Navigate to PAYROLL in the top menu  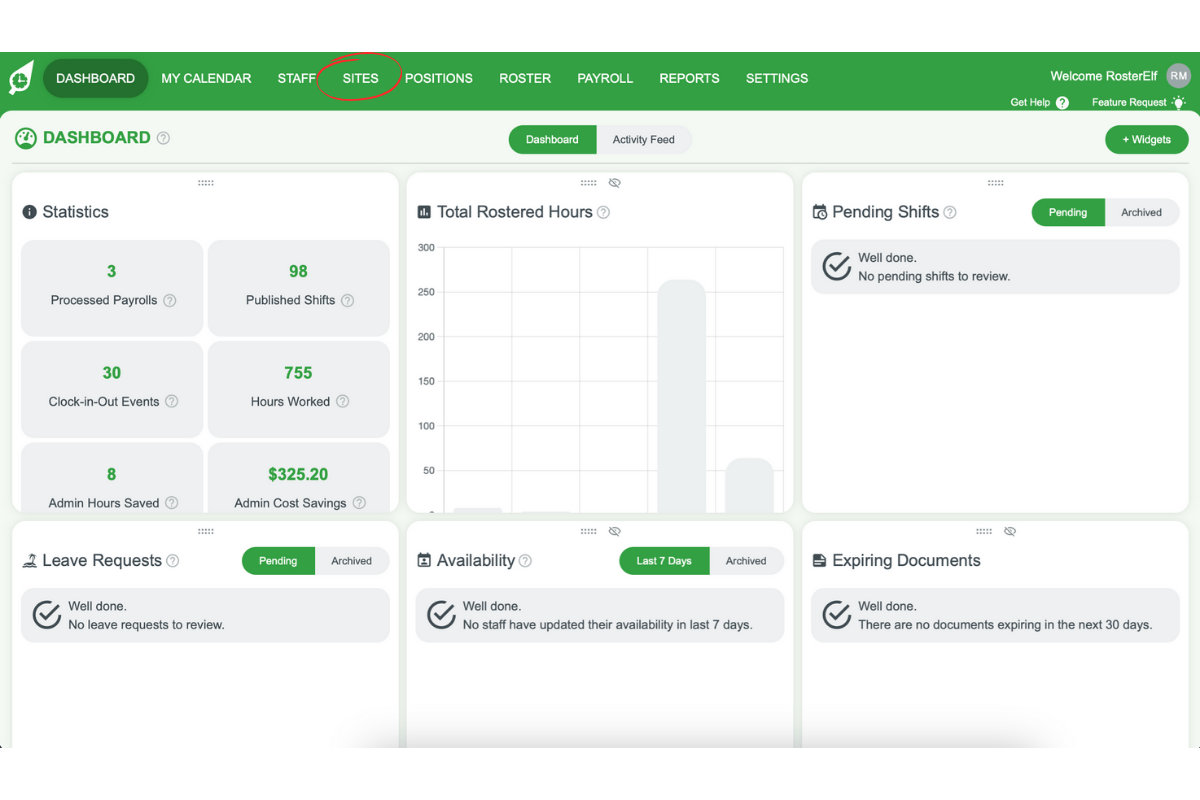[x=605, y=78]
